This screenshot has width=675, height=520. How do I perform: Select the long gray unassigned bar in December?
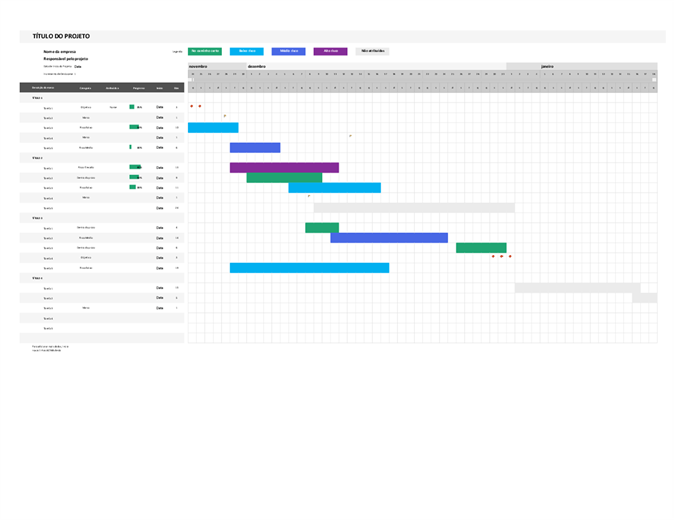pyautogui.click(x=414, y=207)
